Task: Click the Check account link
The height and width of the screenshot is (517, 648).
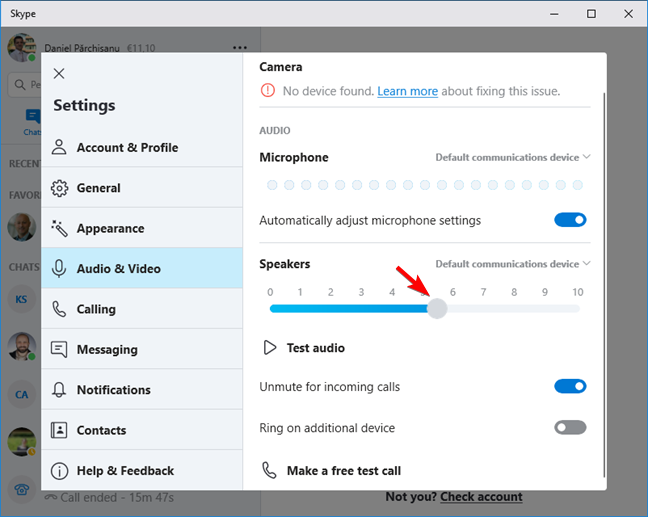Action: coord(481,496)
